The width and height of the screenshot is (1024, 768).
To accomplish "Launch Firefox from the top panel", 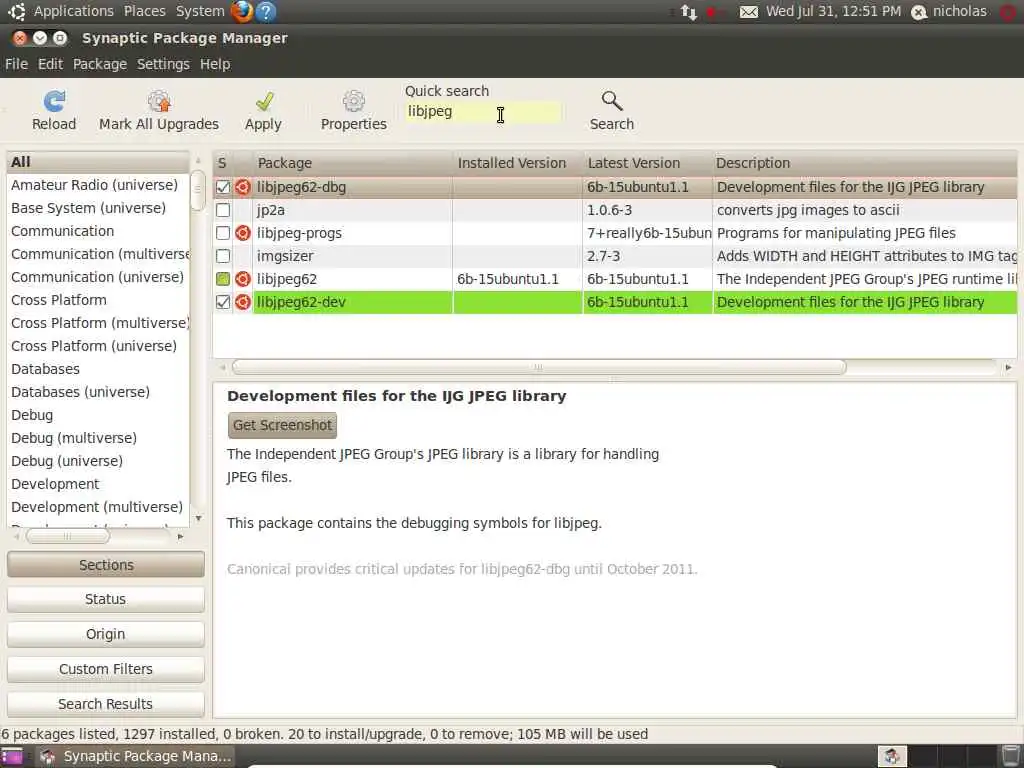I will point(241,11).
